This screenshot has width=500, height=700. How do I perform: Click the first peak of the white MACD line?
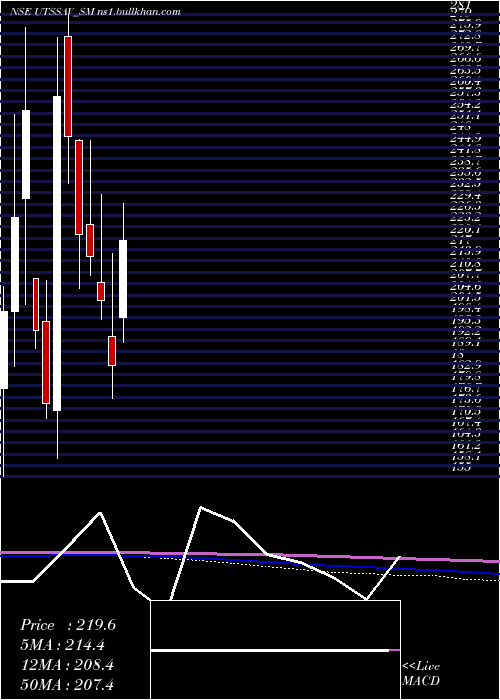pyautogui.click(x=100, y=513)
